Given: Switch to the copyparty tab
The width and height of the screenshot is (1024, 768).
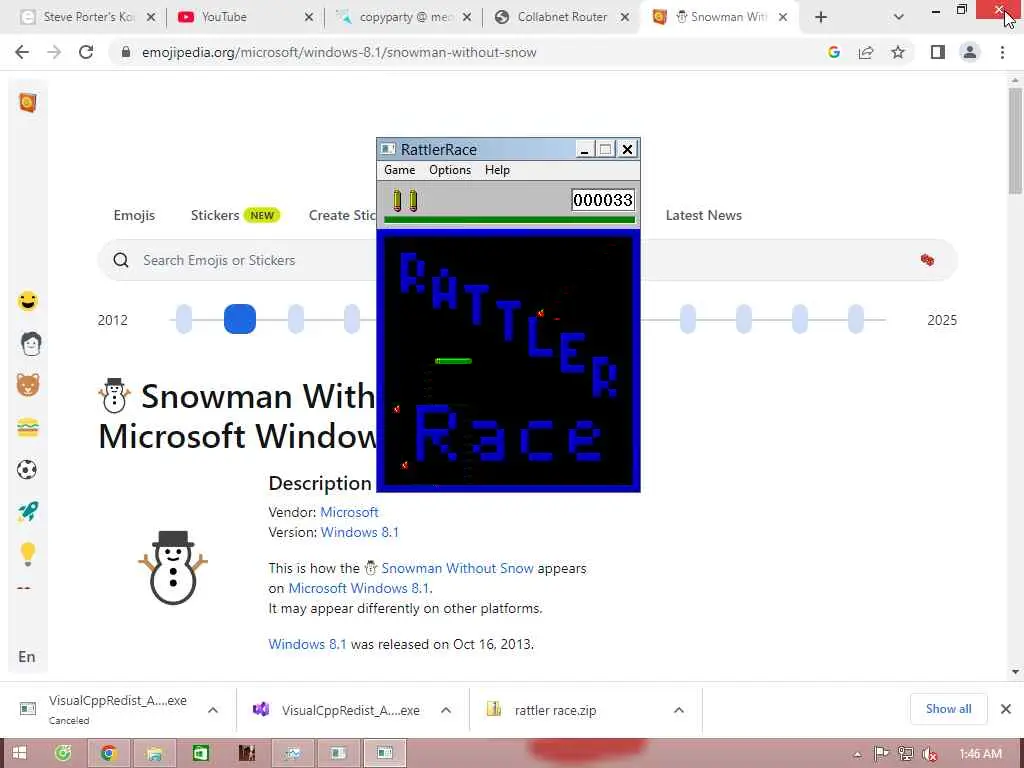Looking at the screenshot, I should (x=406, y=17).
